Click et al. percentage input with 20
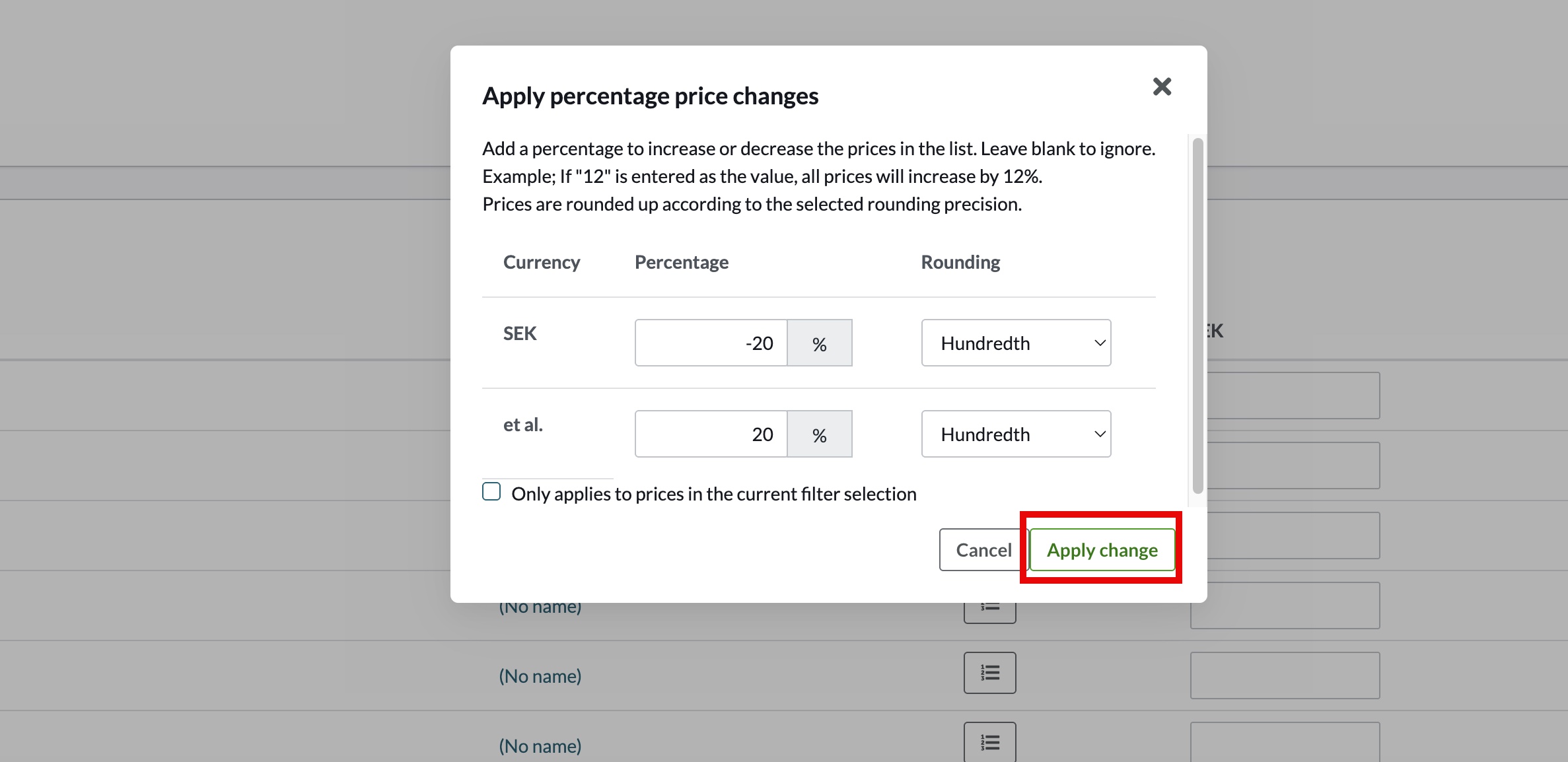This screenshot has width=1568, height=762. (711, 434)
